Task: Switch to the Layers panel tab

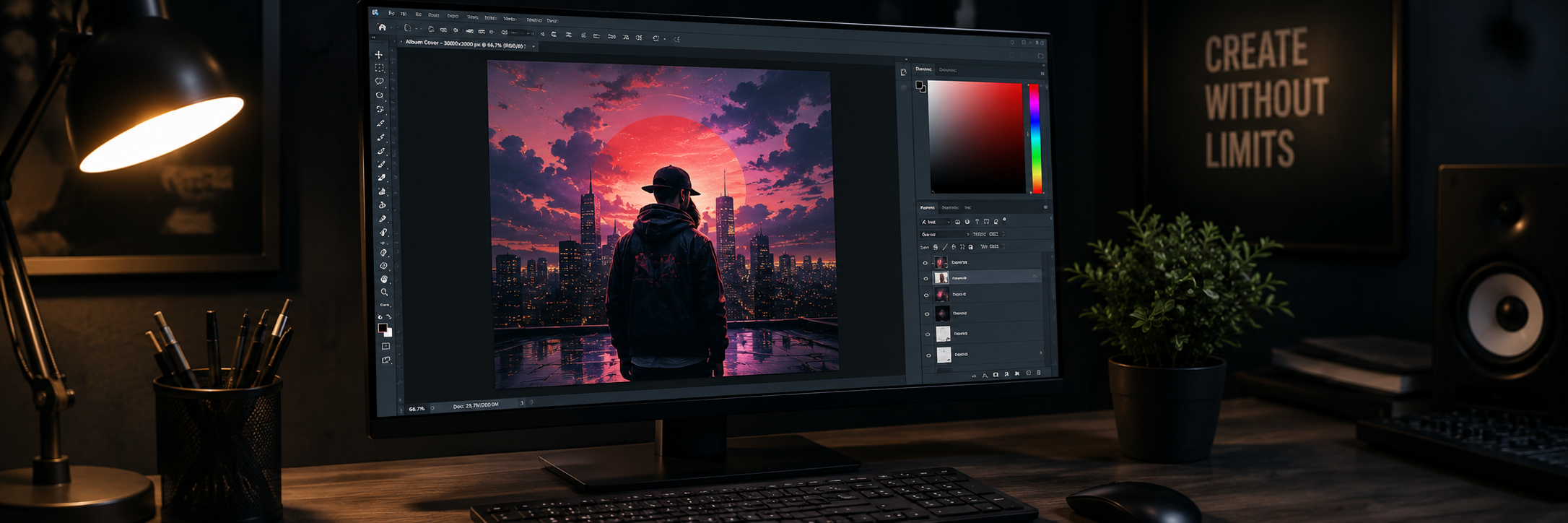Action: click(928, 207)
